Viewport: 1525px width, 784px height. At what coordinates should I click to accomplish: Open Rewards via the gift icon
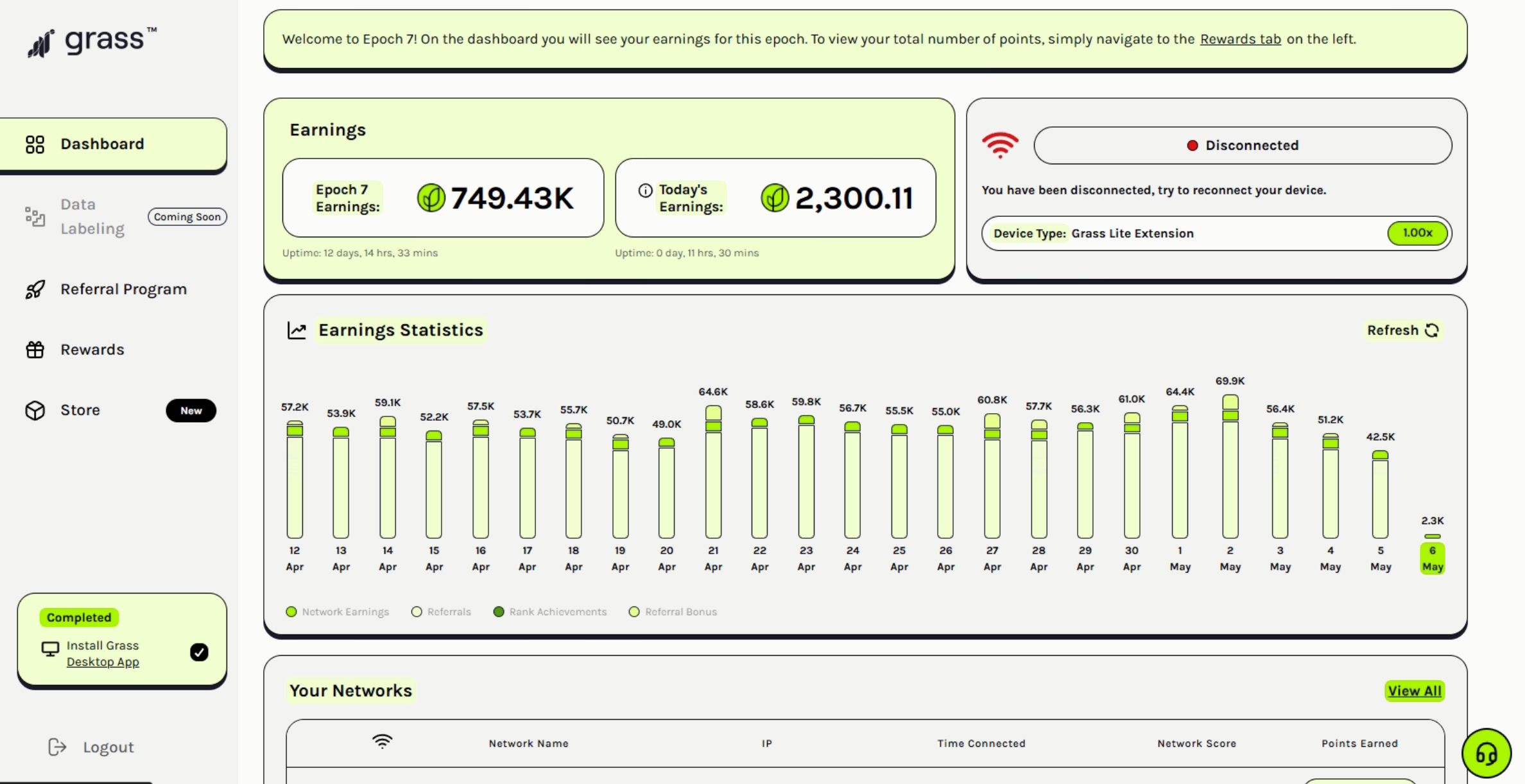pos(35,350)
